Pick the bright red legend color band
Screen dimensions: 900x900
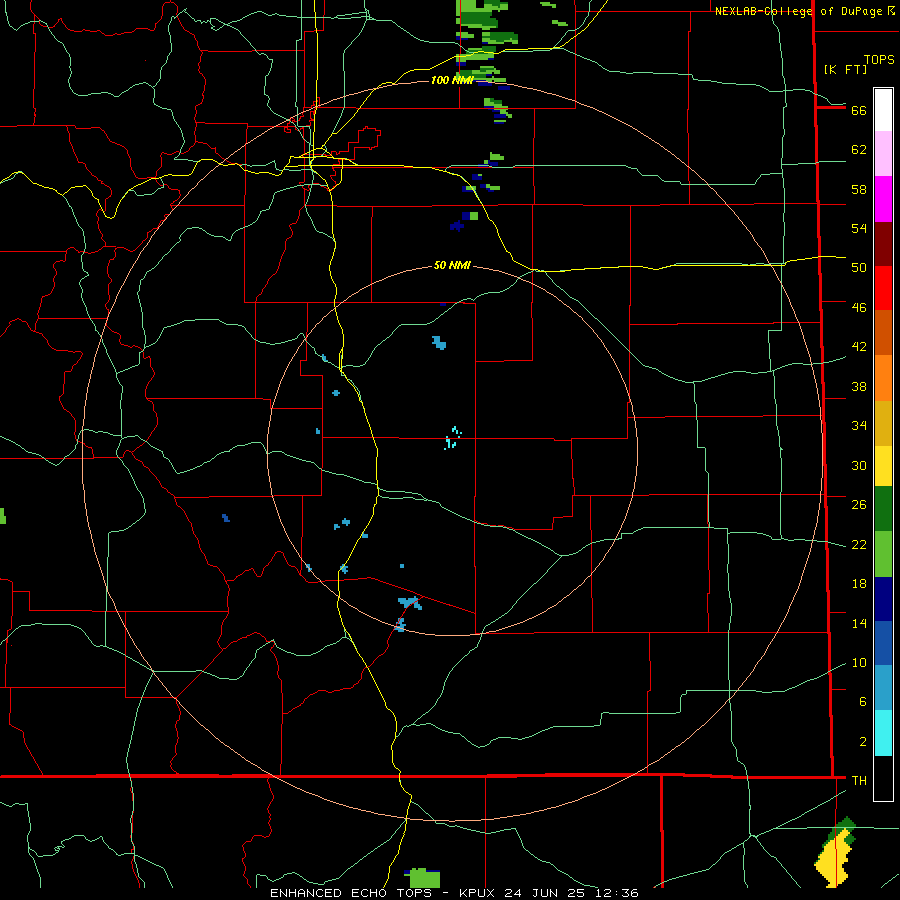pyautogui.click(x=883, y=288)
